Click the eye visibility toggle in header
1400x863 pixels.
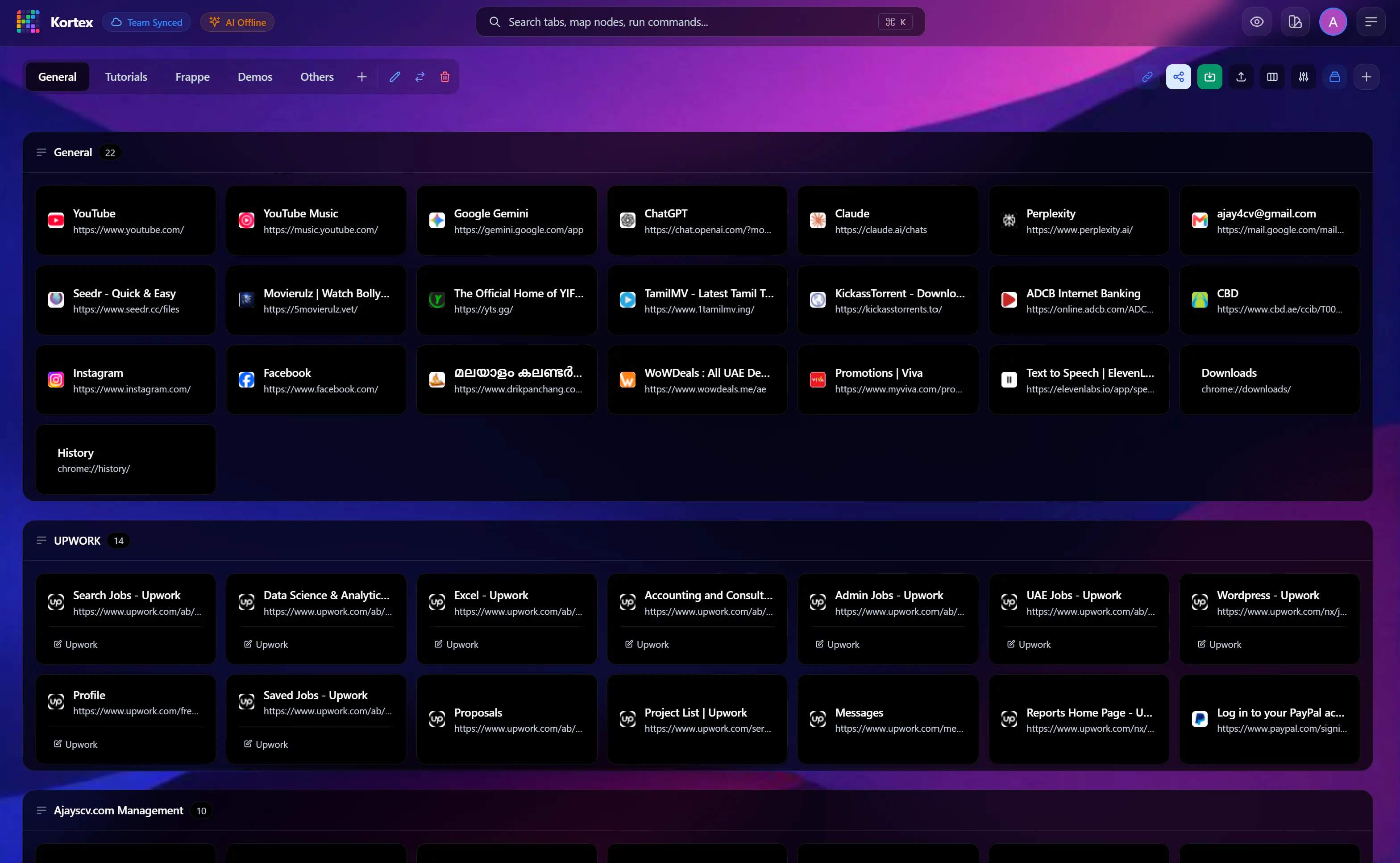1257,22
